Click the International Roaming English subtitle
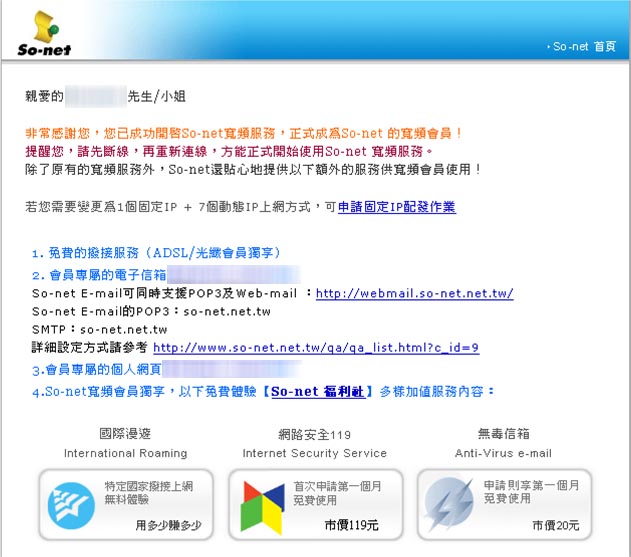The image size is (631, 557). point(126,453)
